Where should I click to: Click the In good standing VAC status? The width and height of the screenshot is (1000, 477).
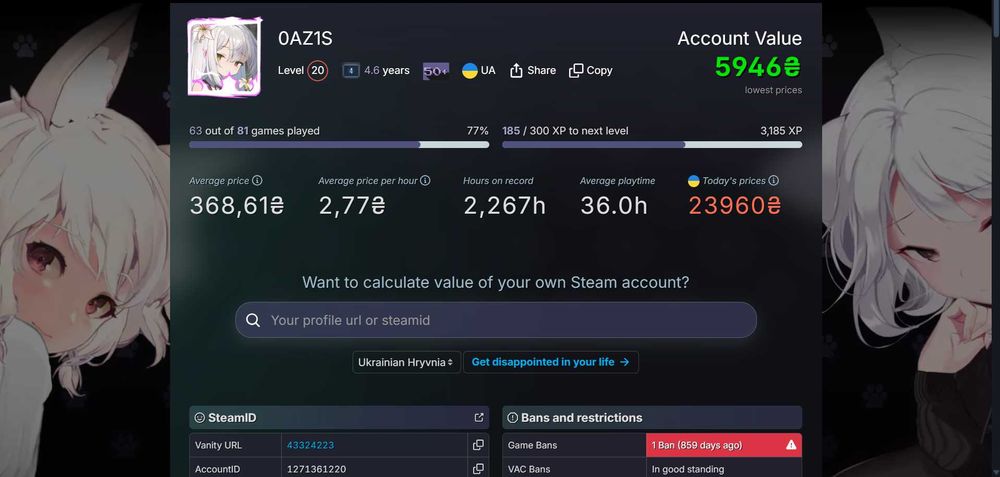[x=688, y=469]
